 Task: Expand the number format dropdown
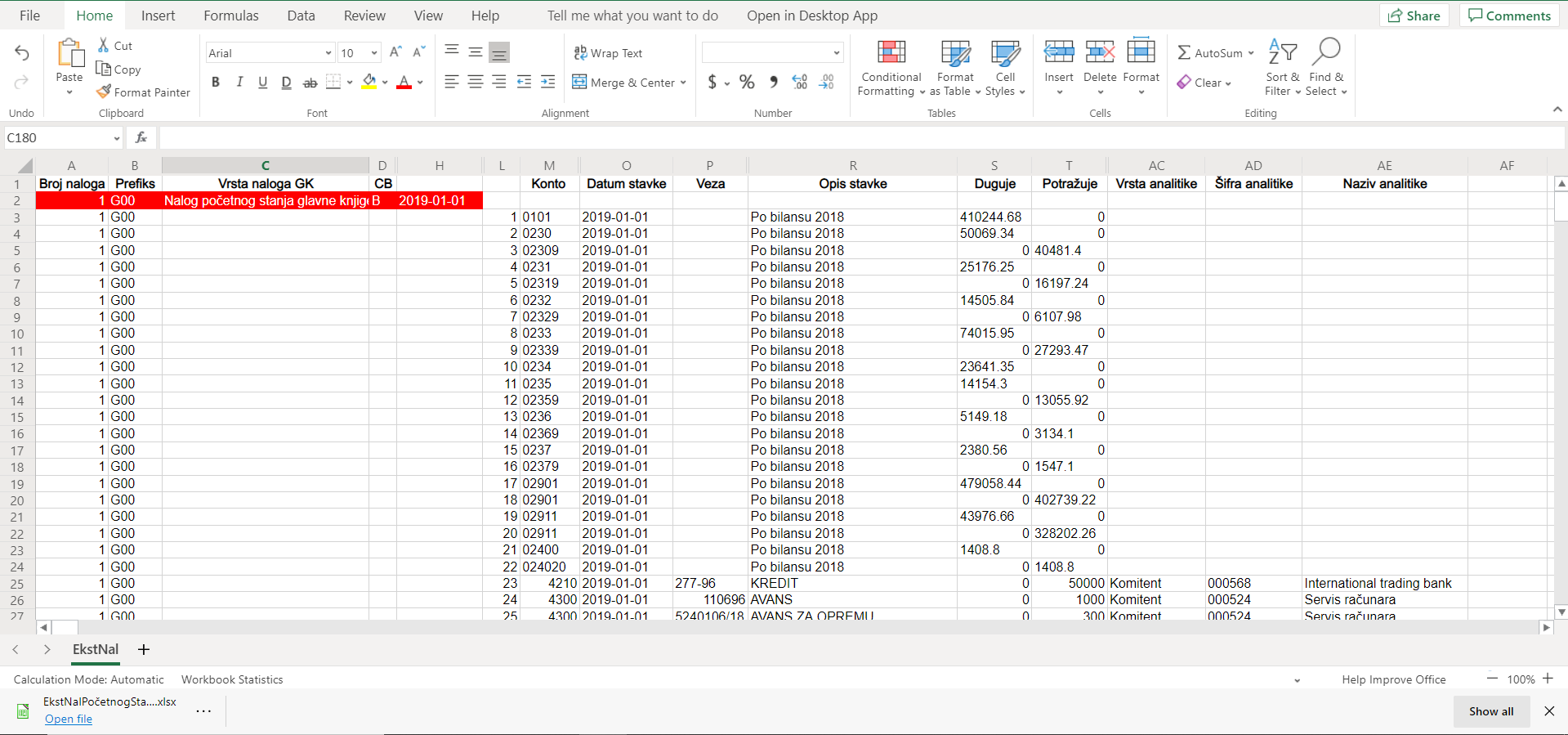pos(837,53)
